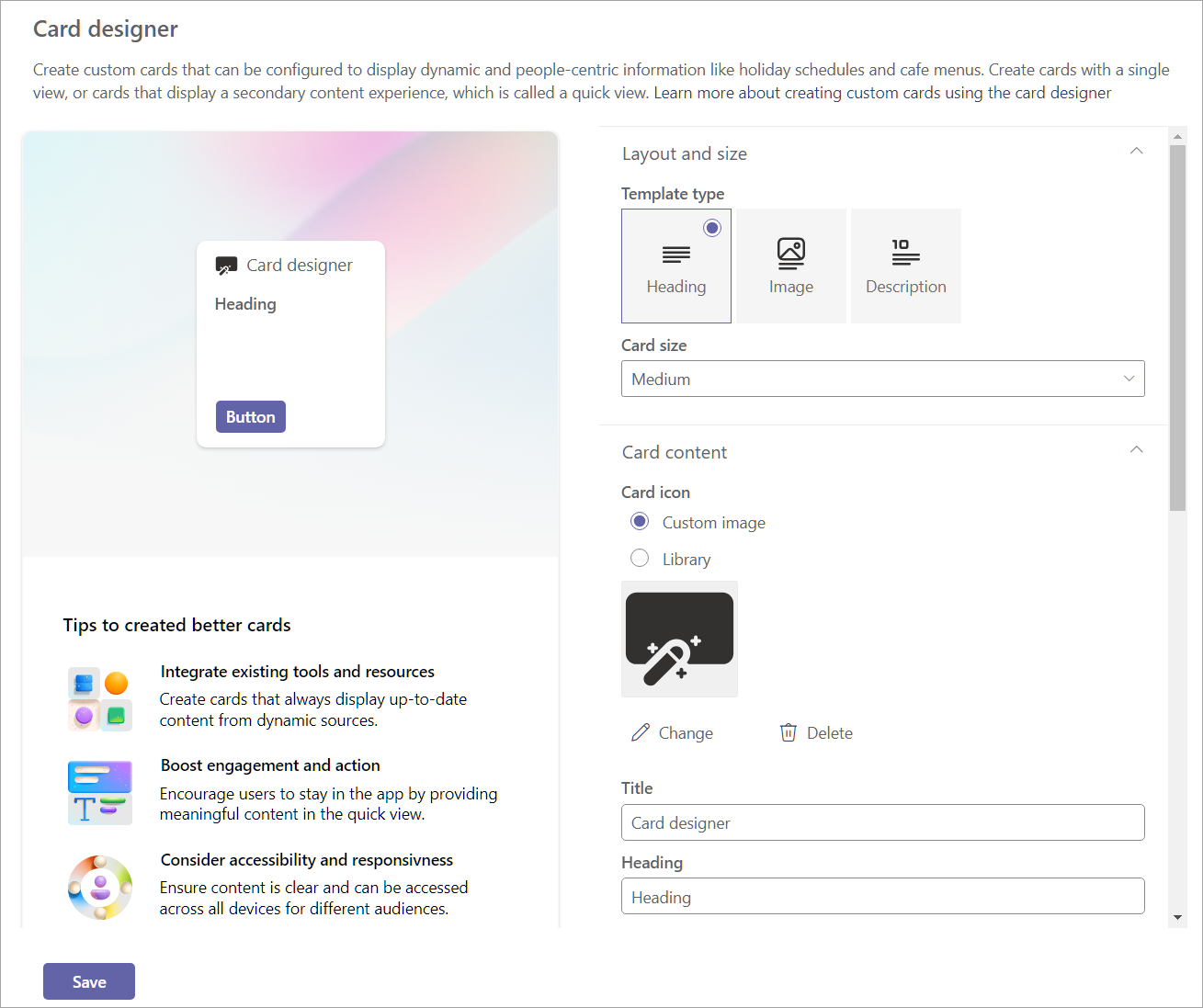1203x1008 pixels.
Task: Click the purple Button in the card preview
Action: tap(251, 416)
